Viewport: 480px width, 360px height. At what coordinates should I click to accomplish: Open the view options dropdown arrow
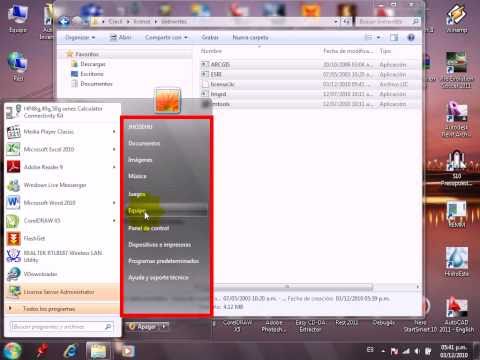click(378, 37)
